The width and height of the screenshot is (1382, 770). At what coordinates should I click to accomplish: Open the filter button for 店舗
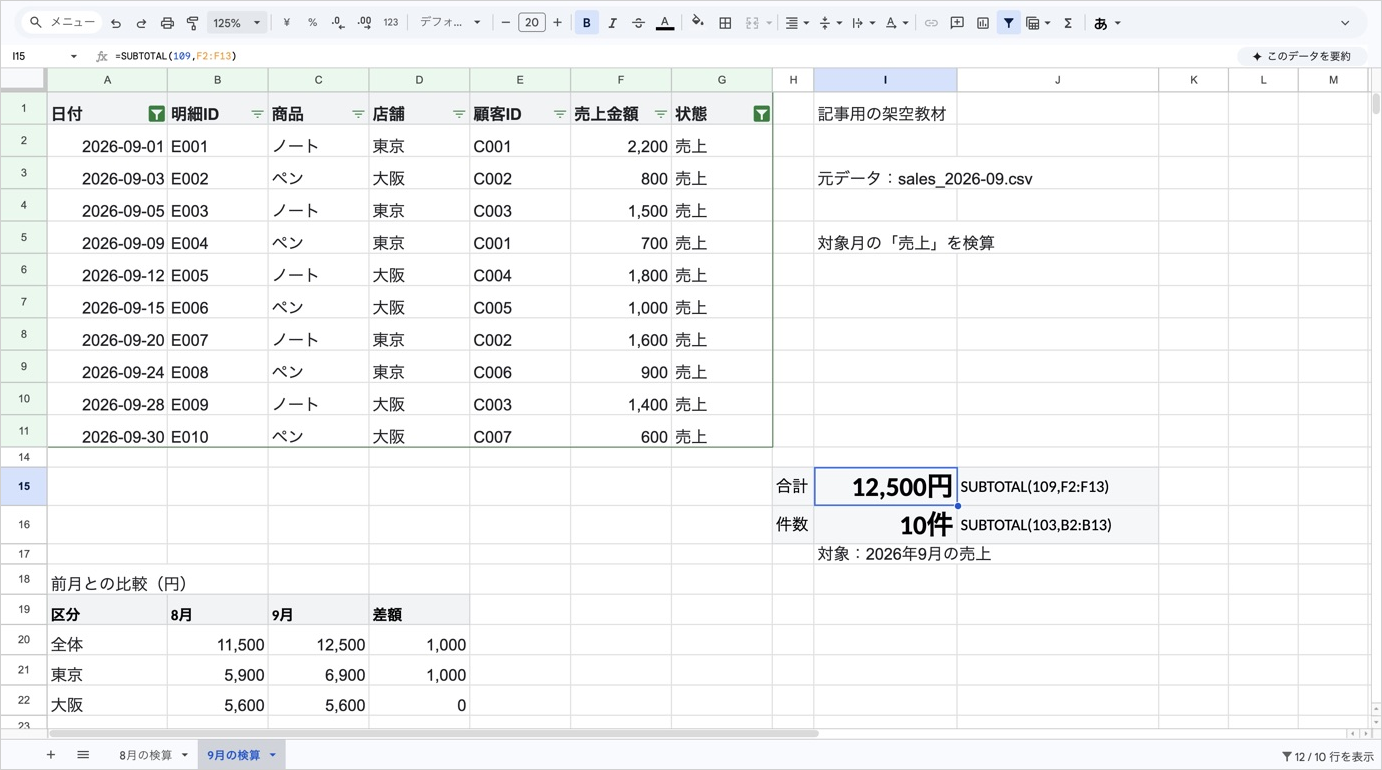tap(459, 114)
